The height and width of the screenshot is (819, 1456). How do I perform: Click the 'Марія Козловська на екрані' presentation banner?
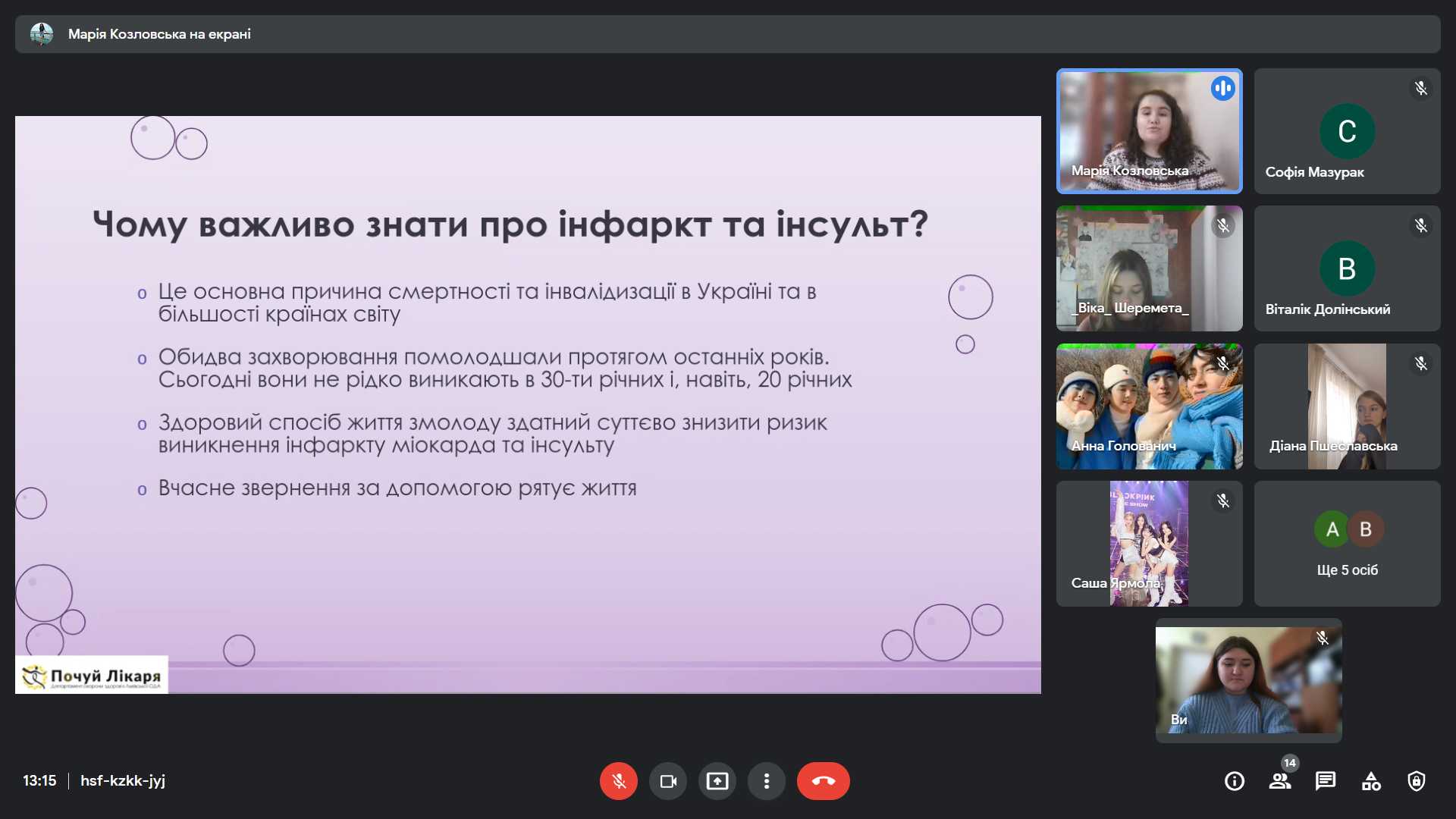coord(159,34)
